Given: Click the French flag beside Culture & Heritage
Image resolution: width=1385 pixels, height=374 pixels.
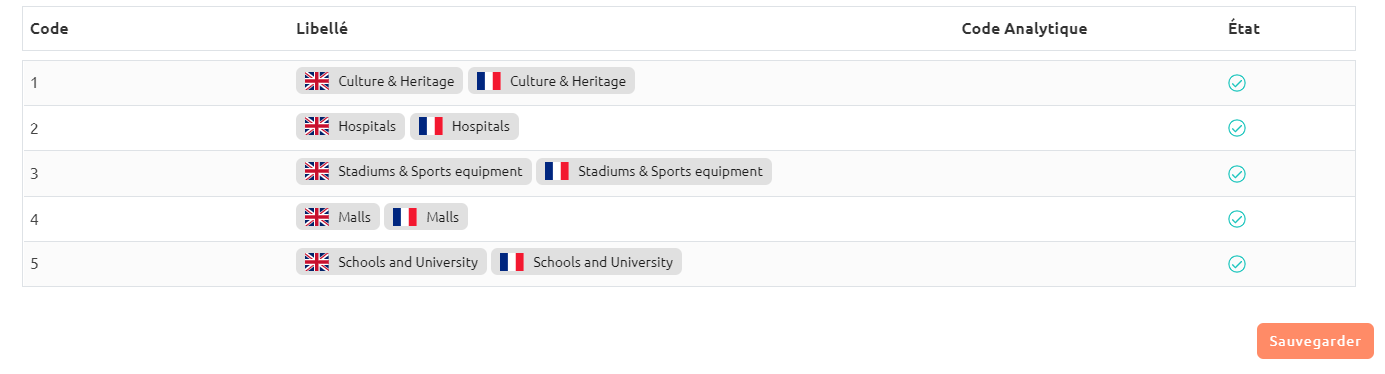Looking at the screenshot, I should (489, 81).
